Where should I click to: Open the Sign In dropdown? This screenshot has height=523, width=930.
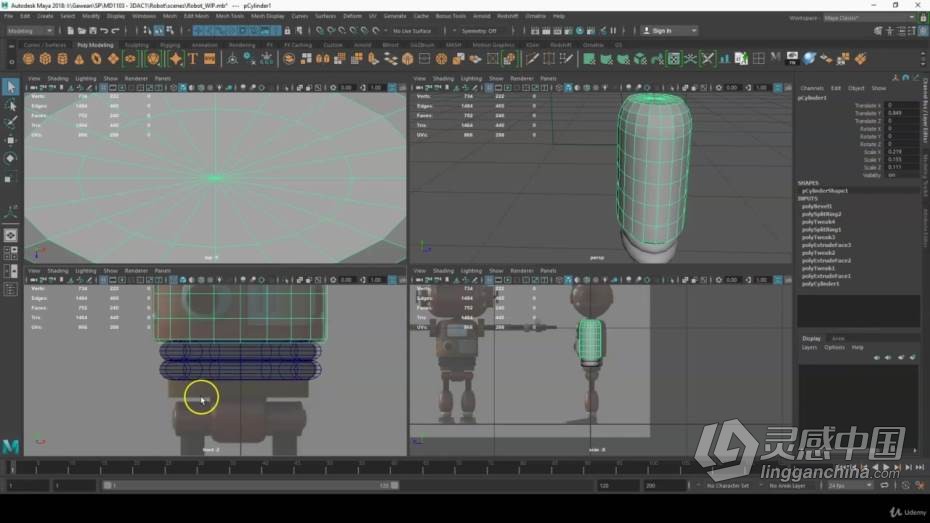(x=670, y=31)
